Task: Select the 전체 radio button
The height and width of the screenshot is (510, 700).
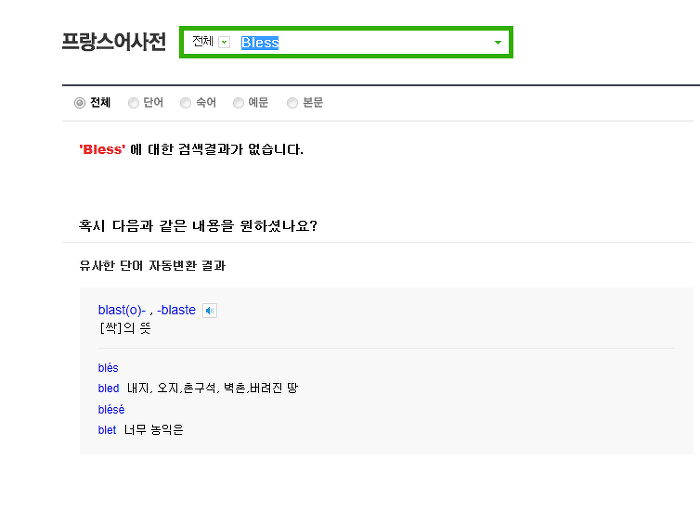Action: pos(79,103)
